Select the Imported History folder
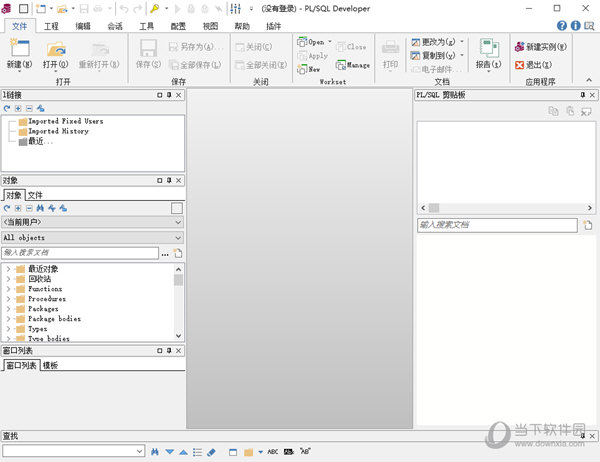The image size is (600, 462). tap(54, 131)
